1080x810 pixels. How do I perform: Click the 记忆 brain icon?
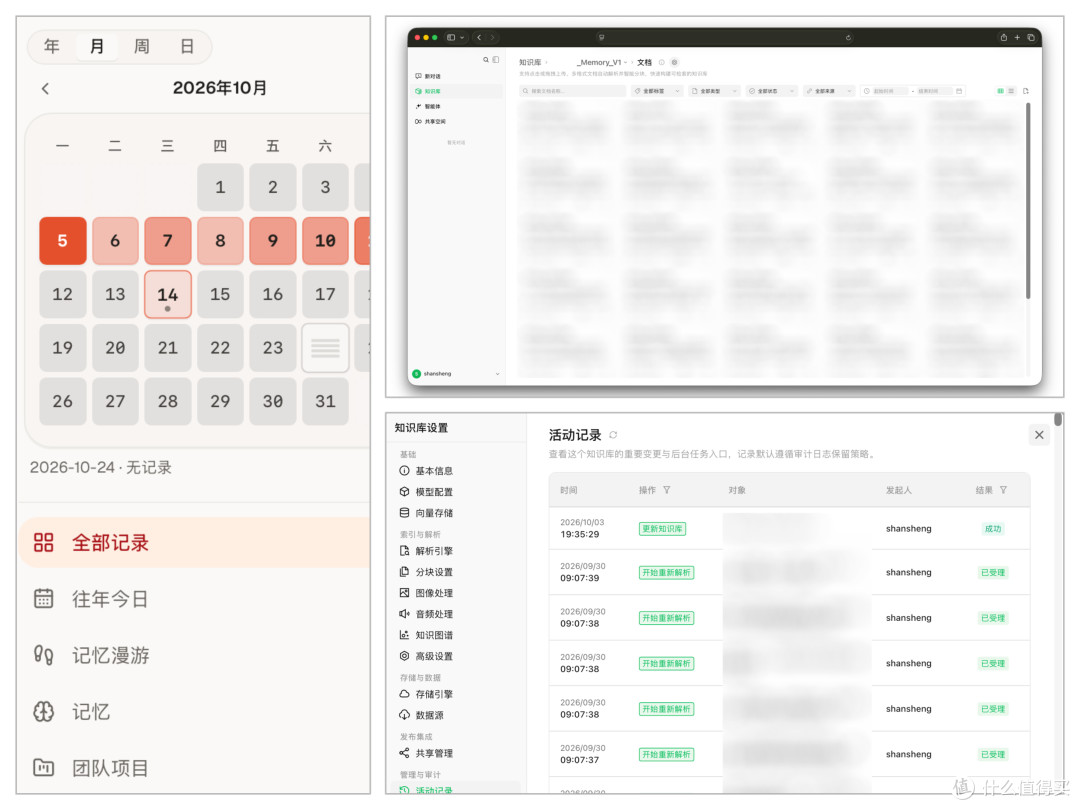click(x=43, y=712)
